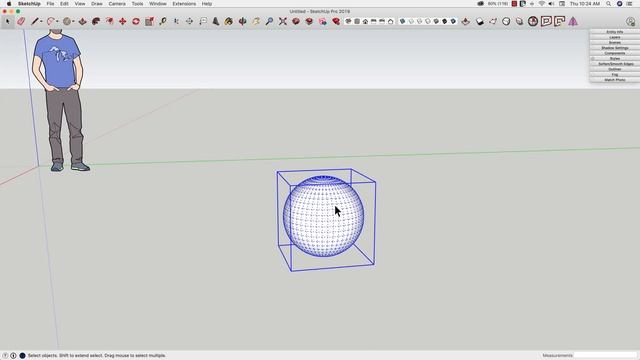Expand the Soften/Smooth Edges tray
This screenshot has height=360, width=640.
[x=615, y=64]
